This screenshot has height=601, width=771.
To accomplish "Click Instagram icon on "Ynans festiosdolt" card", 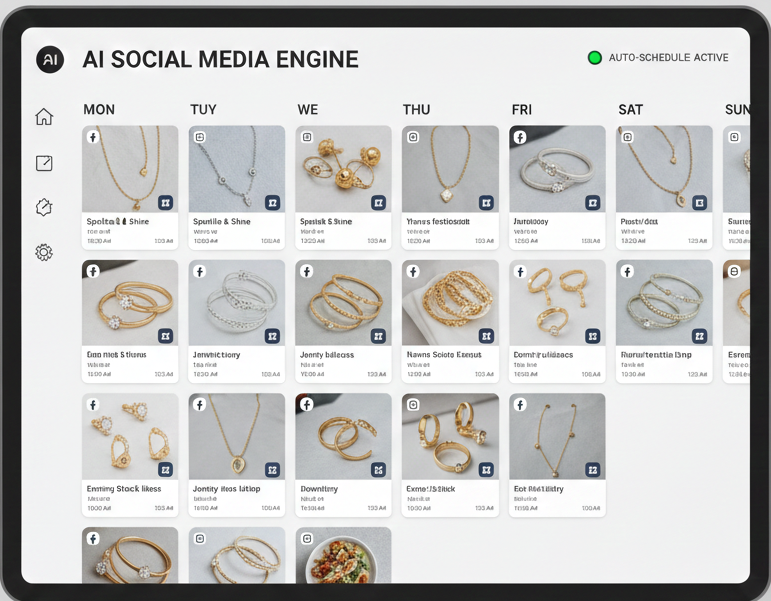I will click(413, 137).
